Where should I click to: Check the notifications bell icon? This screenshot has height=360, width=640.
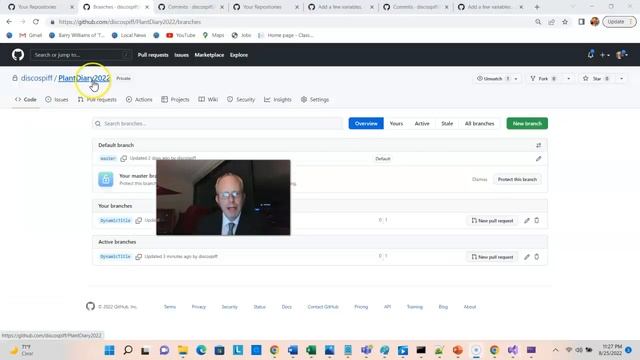click(x=591, y=54)
